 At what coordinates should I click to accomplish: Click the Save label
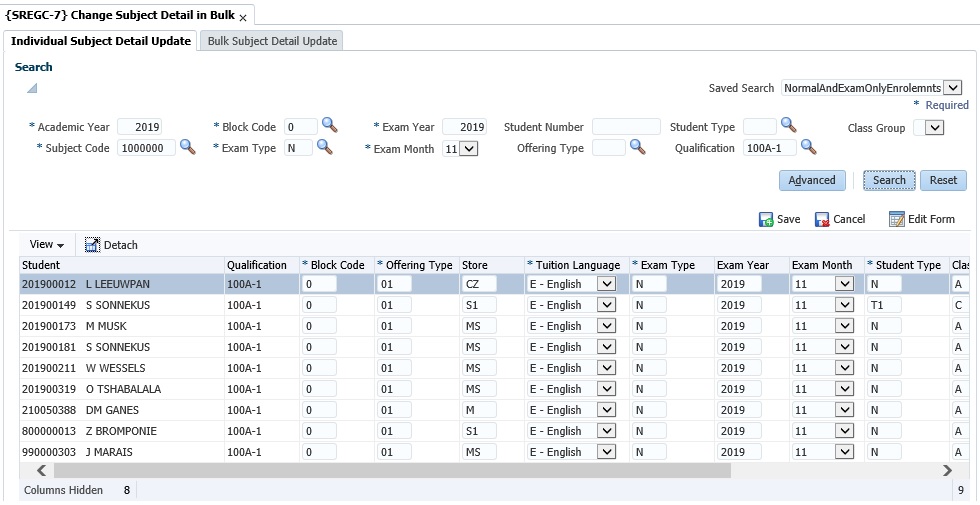(788, 219)
